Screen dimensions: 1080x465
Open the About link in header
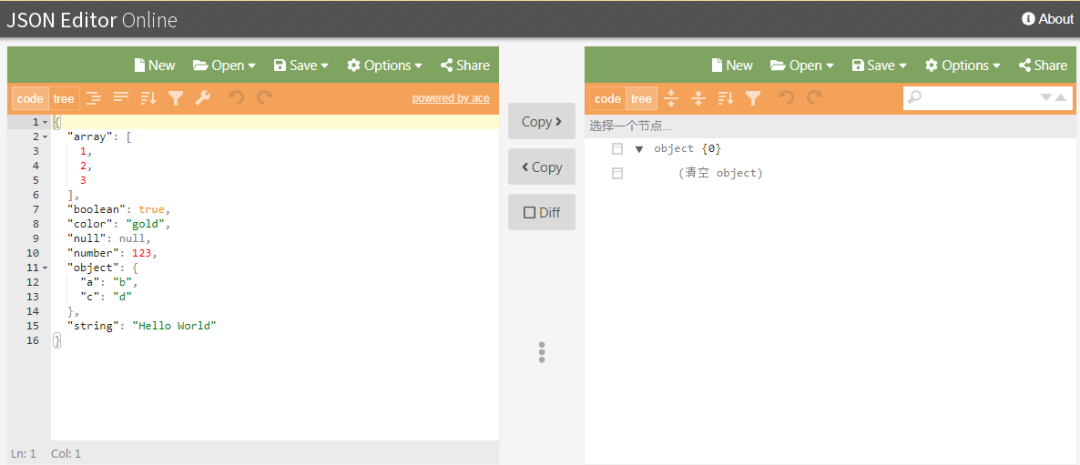[1048, 19]
